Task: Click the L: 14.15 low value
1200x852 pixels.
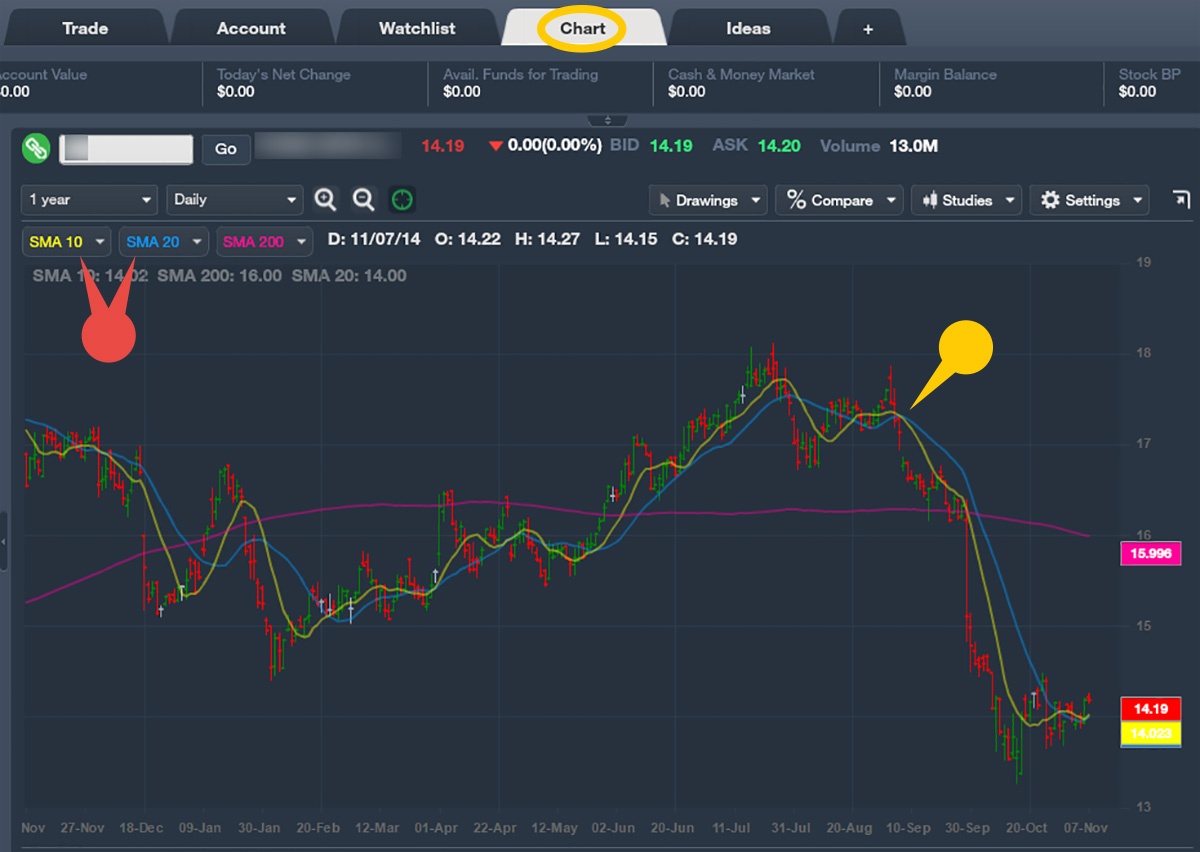Action: pyautogui.click(x=626, y=241)
